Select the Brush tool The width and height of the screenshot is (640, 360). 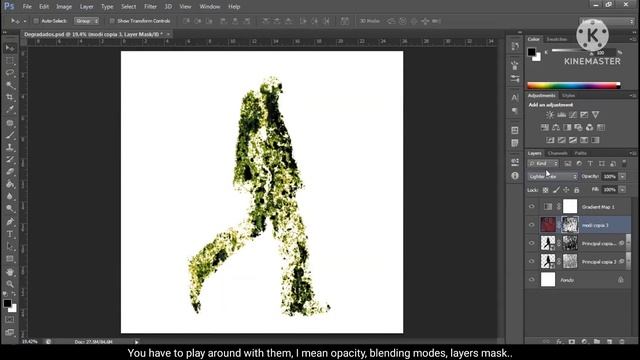click(x=10, y=135)
